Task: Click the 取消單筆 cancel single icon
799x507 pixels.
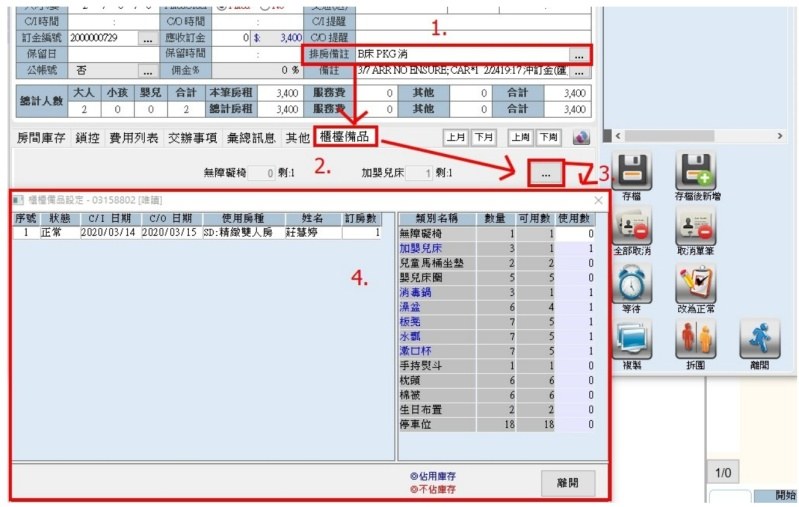Action: pyautogui.click(x=696, y=227)
